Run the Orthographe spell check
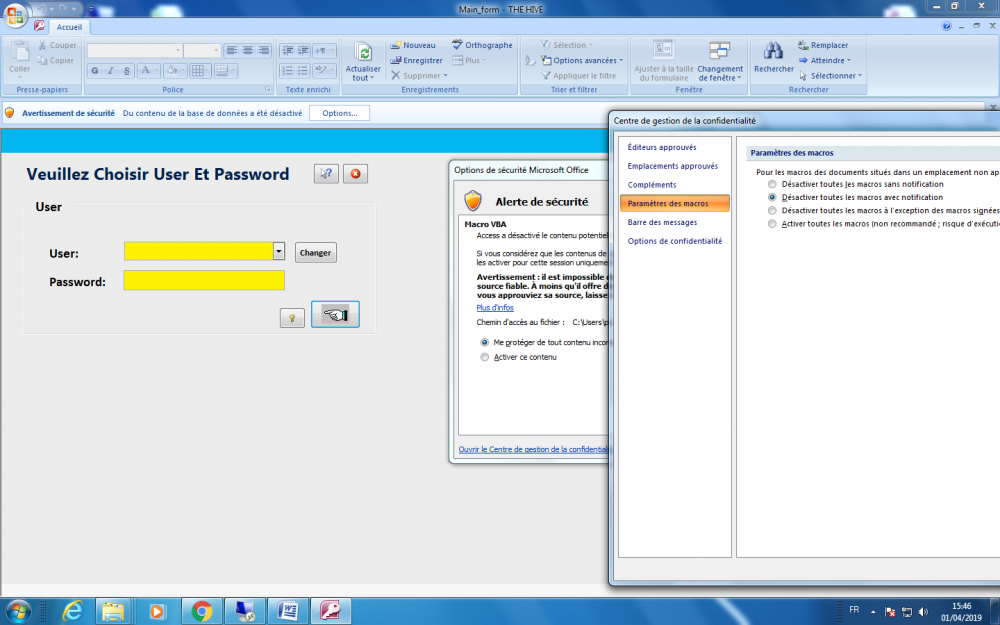The height and width of the screenshot is (625, 1000). coord(482,45)
